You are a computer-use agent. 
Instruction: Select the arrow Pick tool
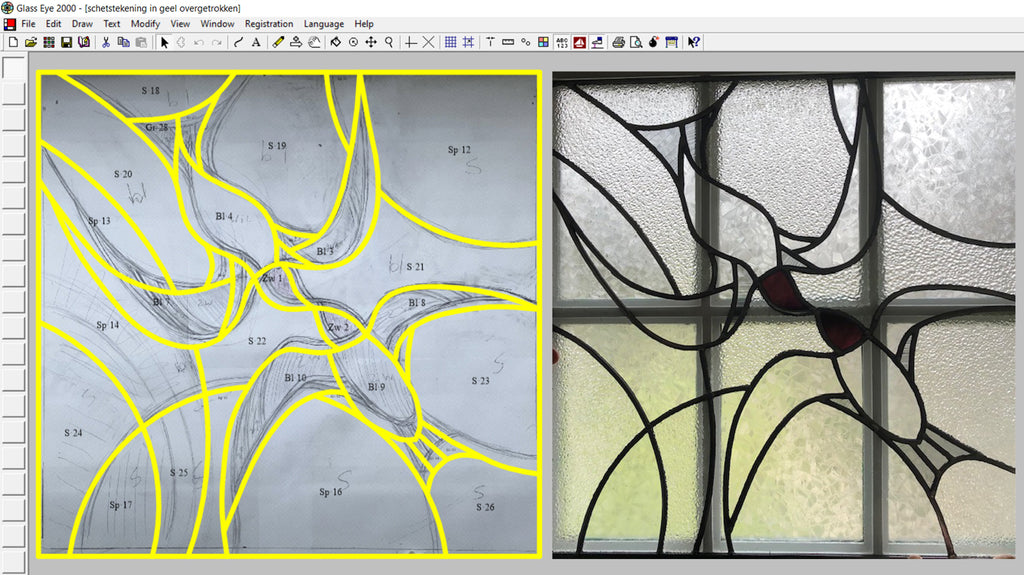pos(165,42)
